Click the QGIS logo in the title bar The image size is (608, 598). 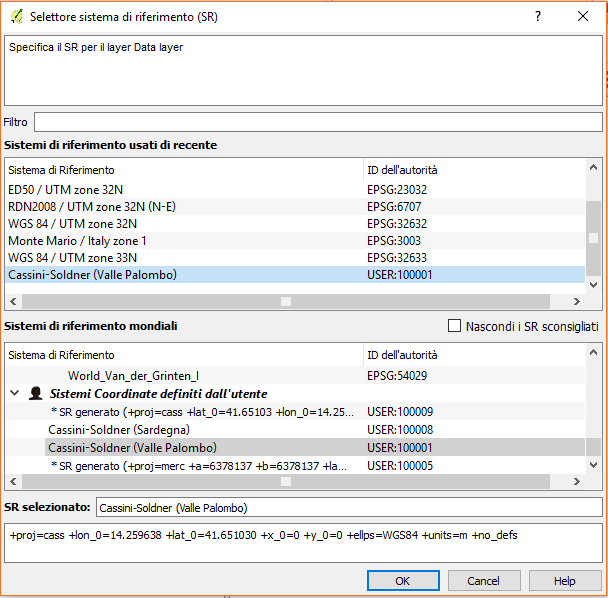click(15, 17)
